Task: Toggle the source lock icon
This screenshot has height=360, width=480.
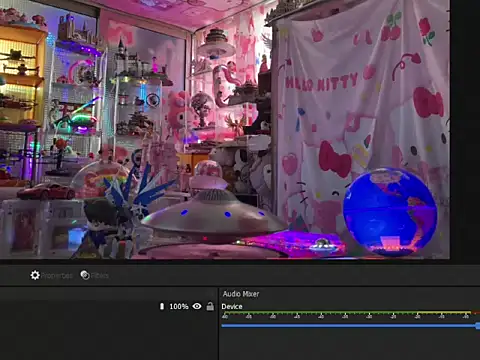Action: 210,306
